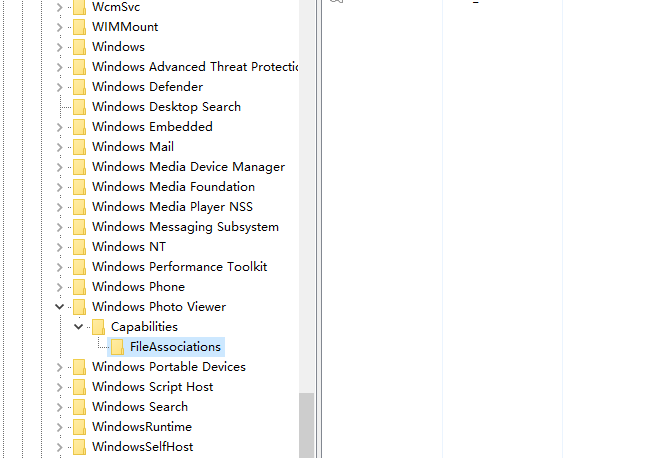
Task: Click the WcmSvc folder icon
Action: (x=79, y=7)
